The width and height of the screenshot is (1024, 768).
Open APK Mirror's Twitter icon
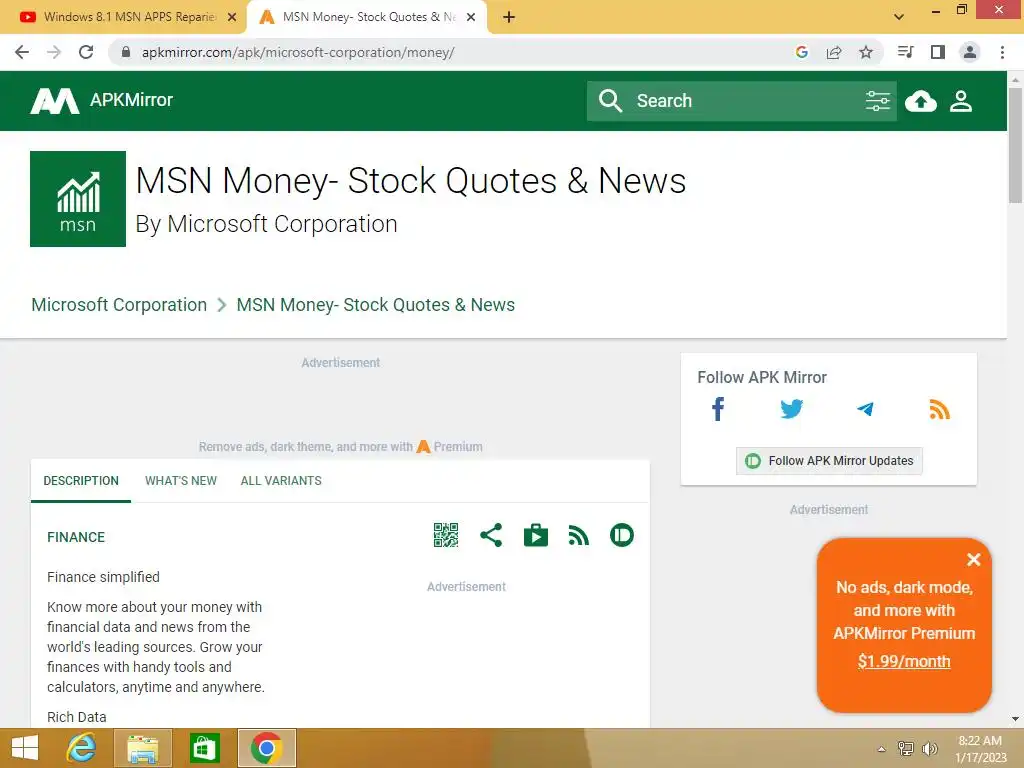(x=792, y=409)
